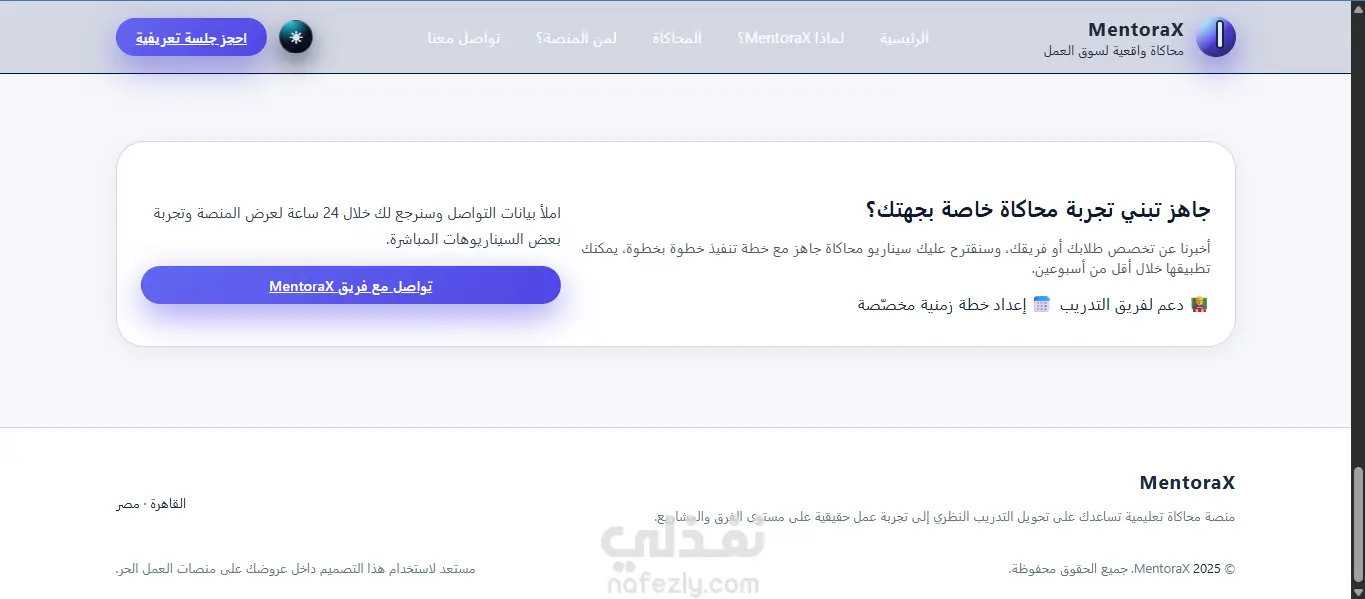Open the لمن المنصة؟ nav item
Image resolution: width=1365 pixels, height=599 pixels.
[576, 38]
